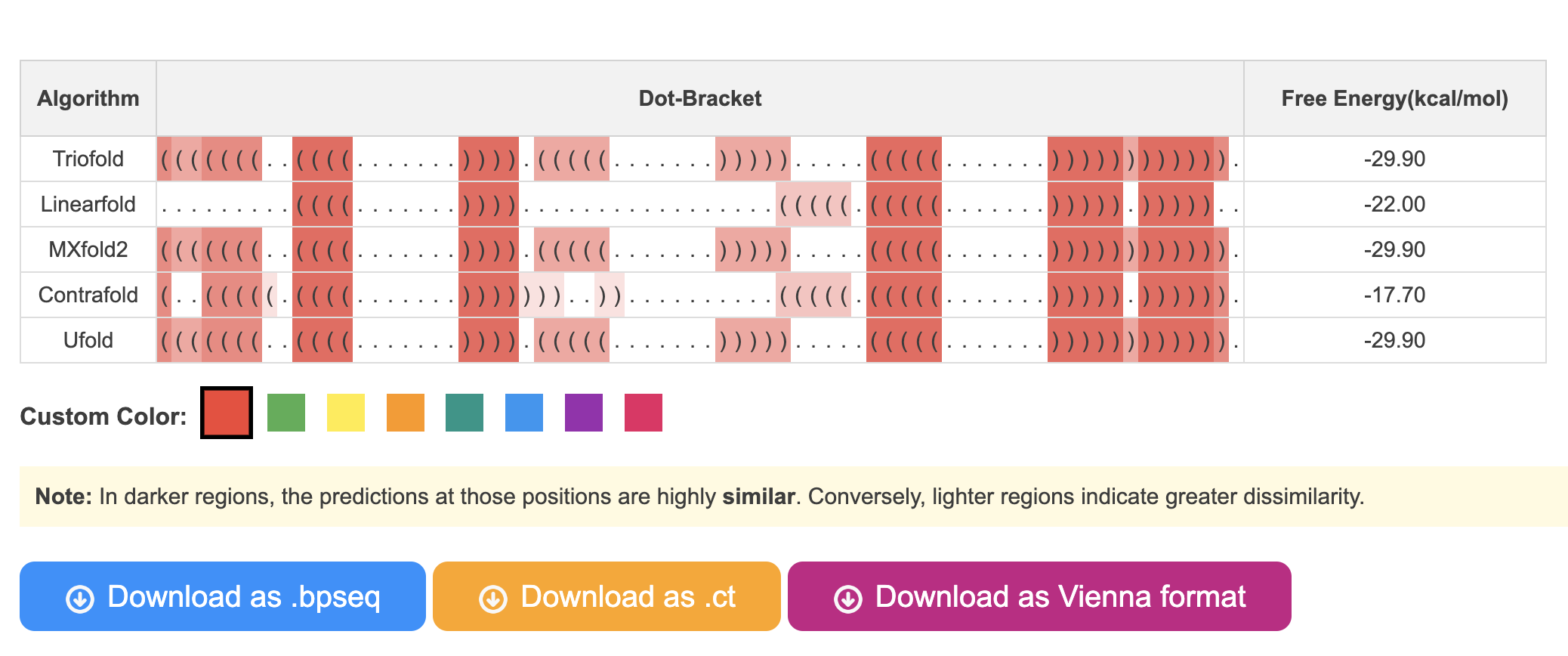
Task: Click the Algorithm column header
Action: click(x=88, y=98)
